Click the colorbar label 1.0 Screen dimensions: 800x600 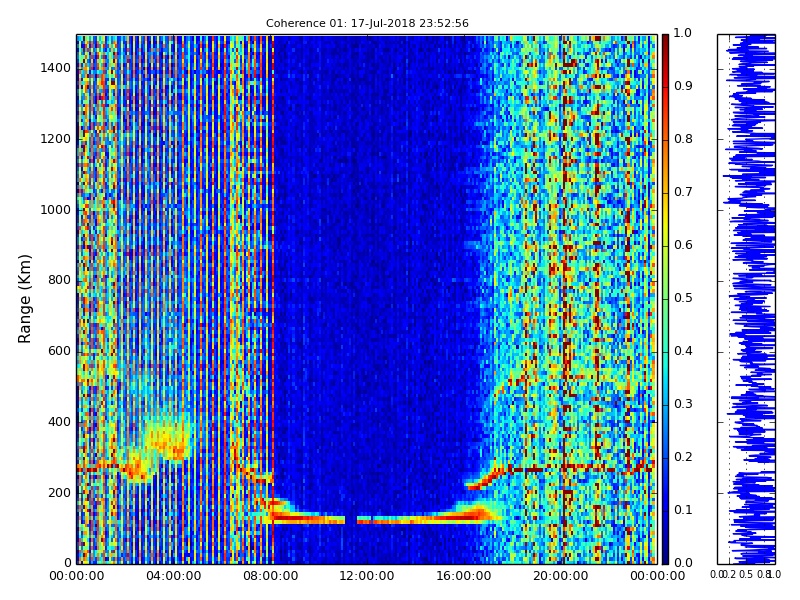tap(683, 33)
